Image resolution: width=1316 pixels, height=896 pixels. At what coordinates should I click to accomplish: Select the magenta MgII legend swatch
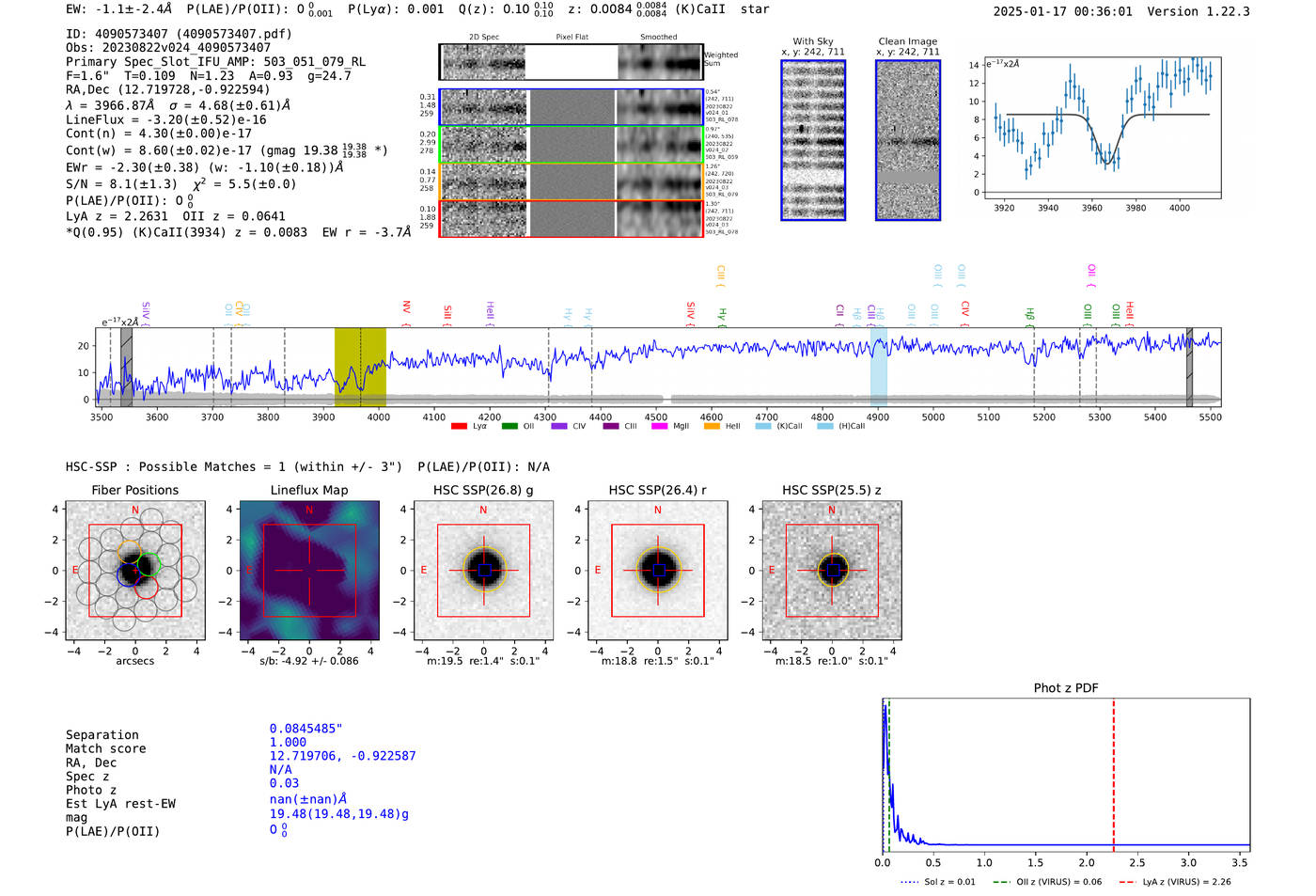point(660,427)
